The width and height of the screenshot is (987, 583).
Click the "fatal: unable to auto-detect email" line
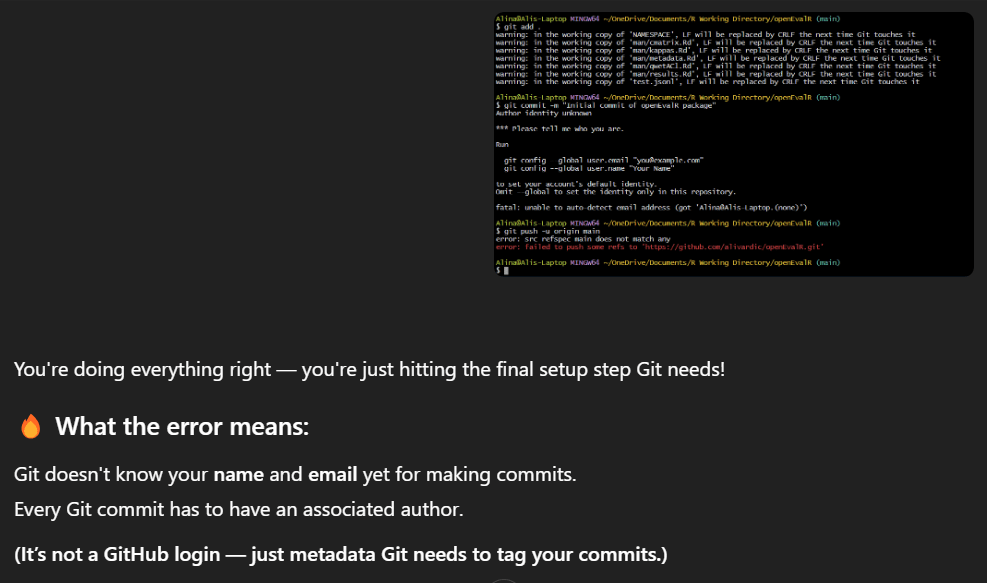pyautogui.click(x=651, y=207)
